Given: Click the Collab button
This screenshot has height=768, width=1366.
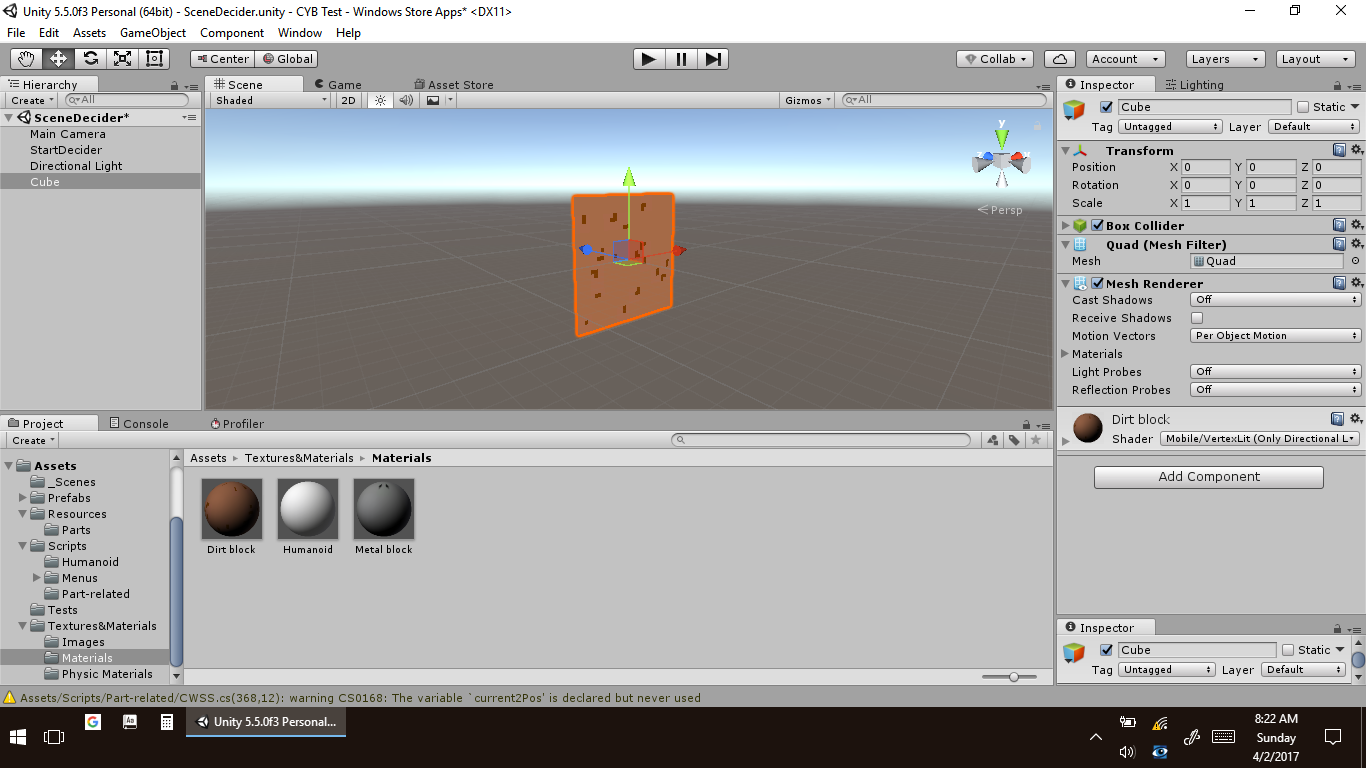Looking at the screenshot, I should (x=993, y=59).
